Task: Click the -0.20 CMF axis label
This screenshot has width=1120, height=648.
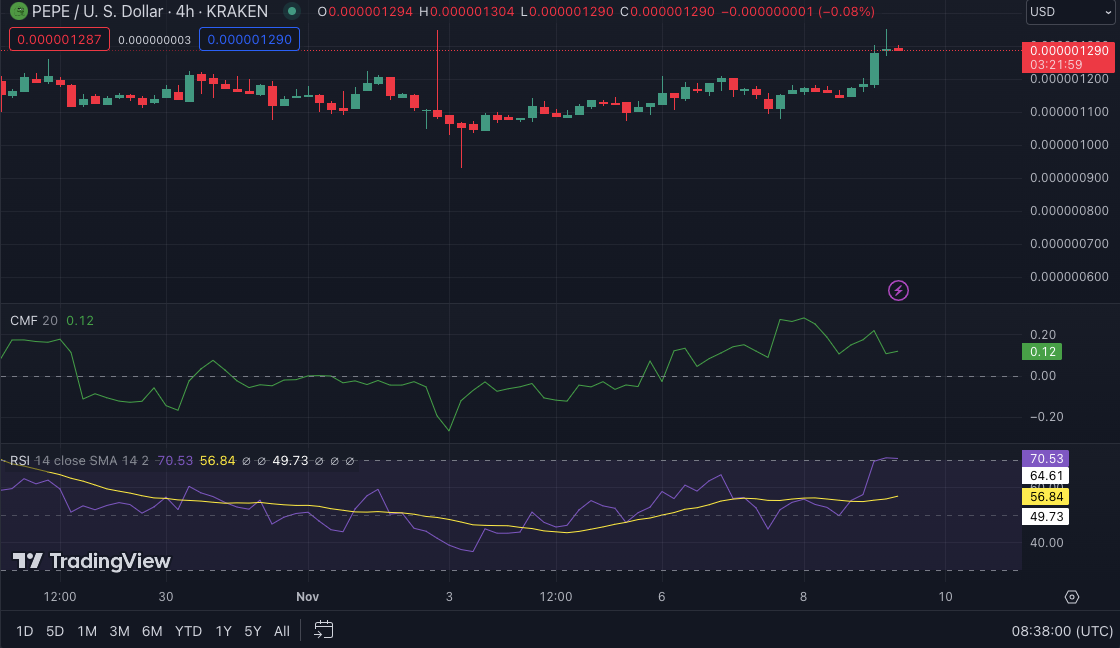Action: [1045, 417]
